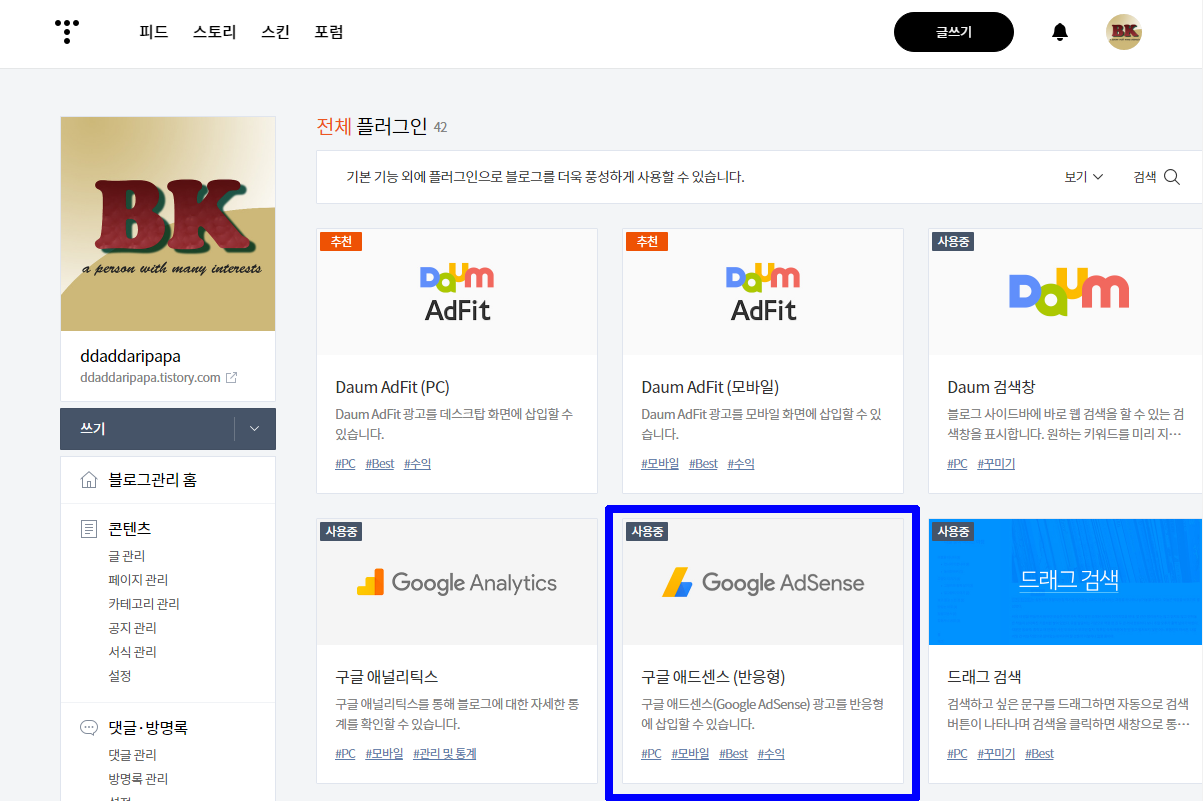
Task: Click #PC tag on Daum AdFit (PC)
Action: (x=346, y=464)
